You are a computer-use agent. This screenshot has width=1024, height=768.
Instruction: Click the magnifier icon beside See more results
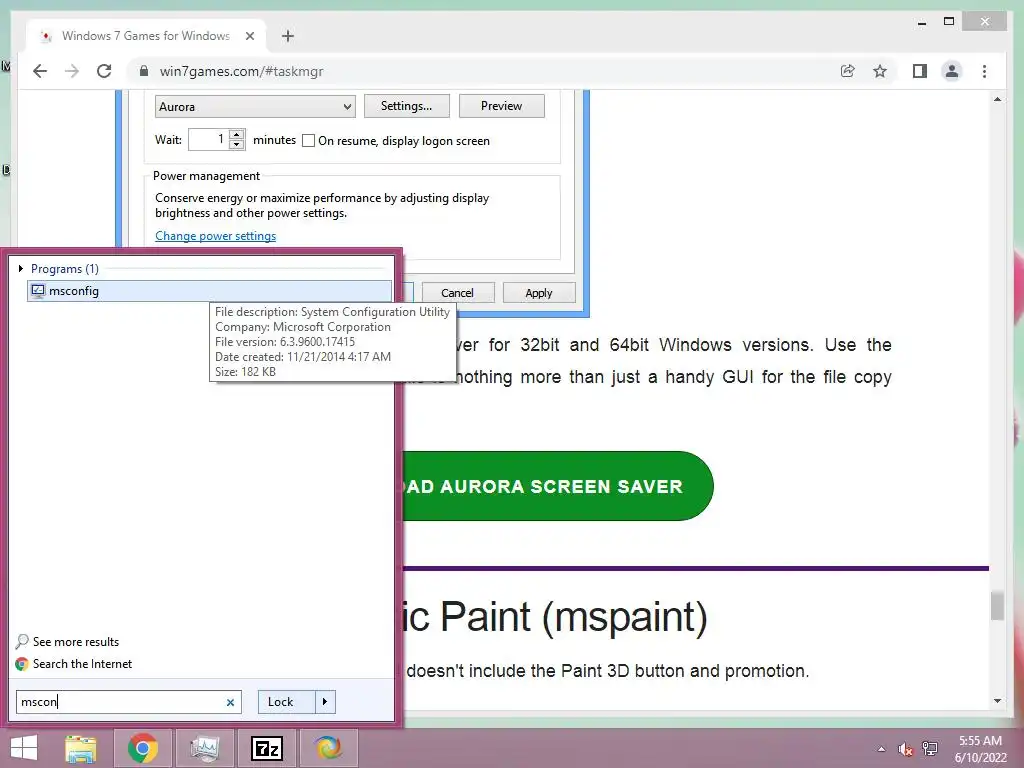(x=22, y=641)
